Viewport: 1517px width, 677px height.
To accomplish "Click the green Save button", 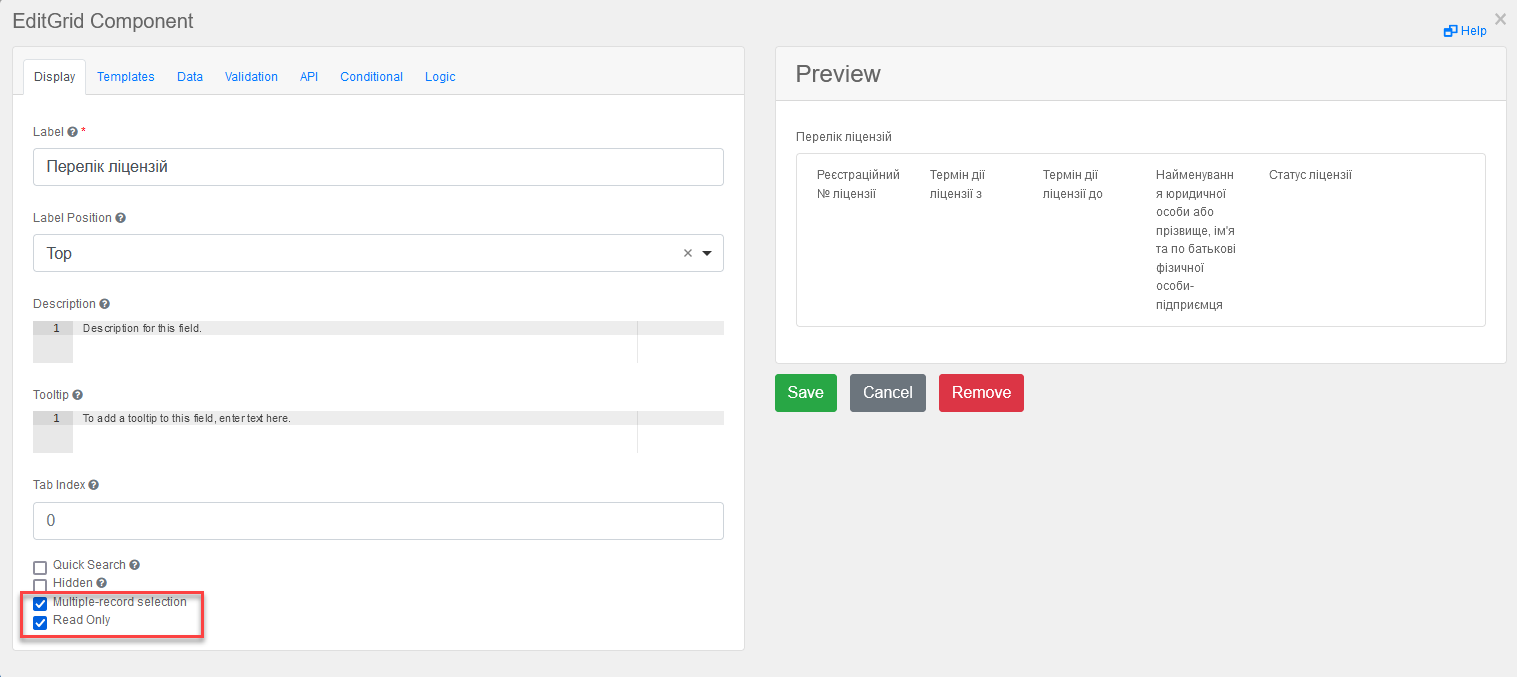I will point(806,393).
